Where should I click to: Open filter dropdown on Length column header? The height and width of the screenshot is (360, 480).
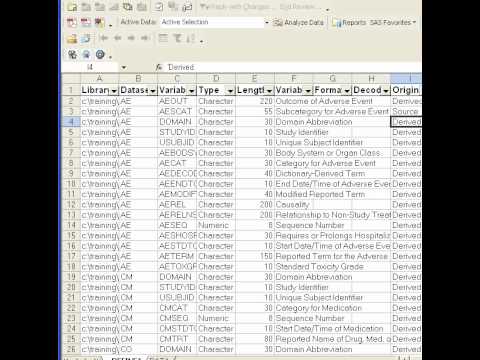(269, 91)
